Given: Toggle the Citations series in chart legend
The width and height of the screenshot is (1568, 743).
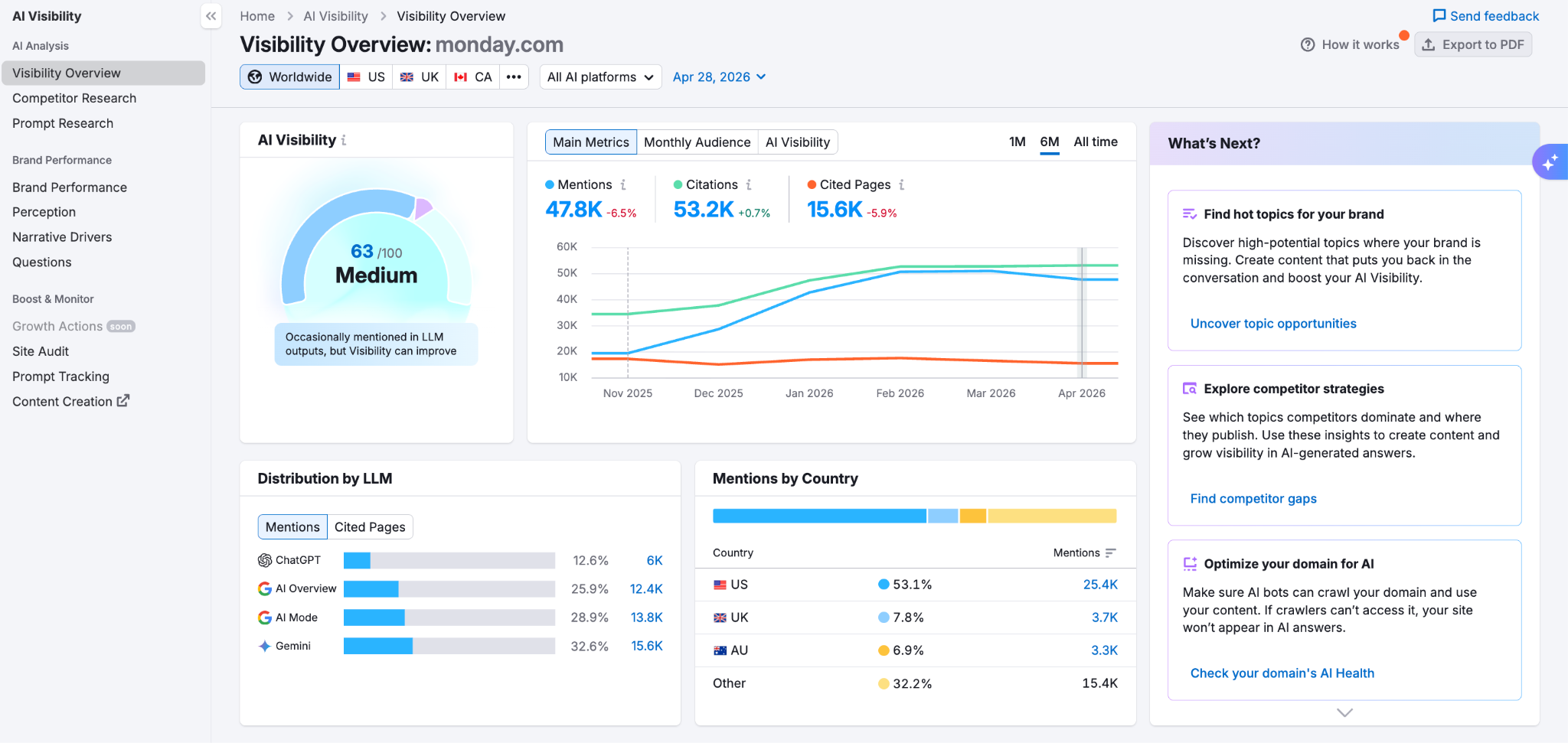Looking at the screenshot, I should pyautogui.click(x=706, y=184).
